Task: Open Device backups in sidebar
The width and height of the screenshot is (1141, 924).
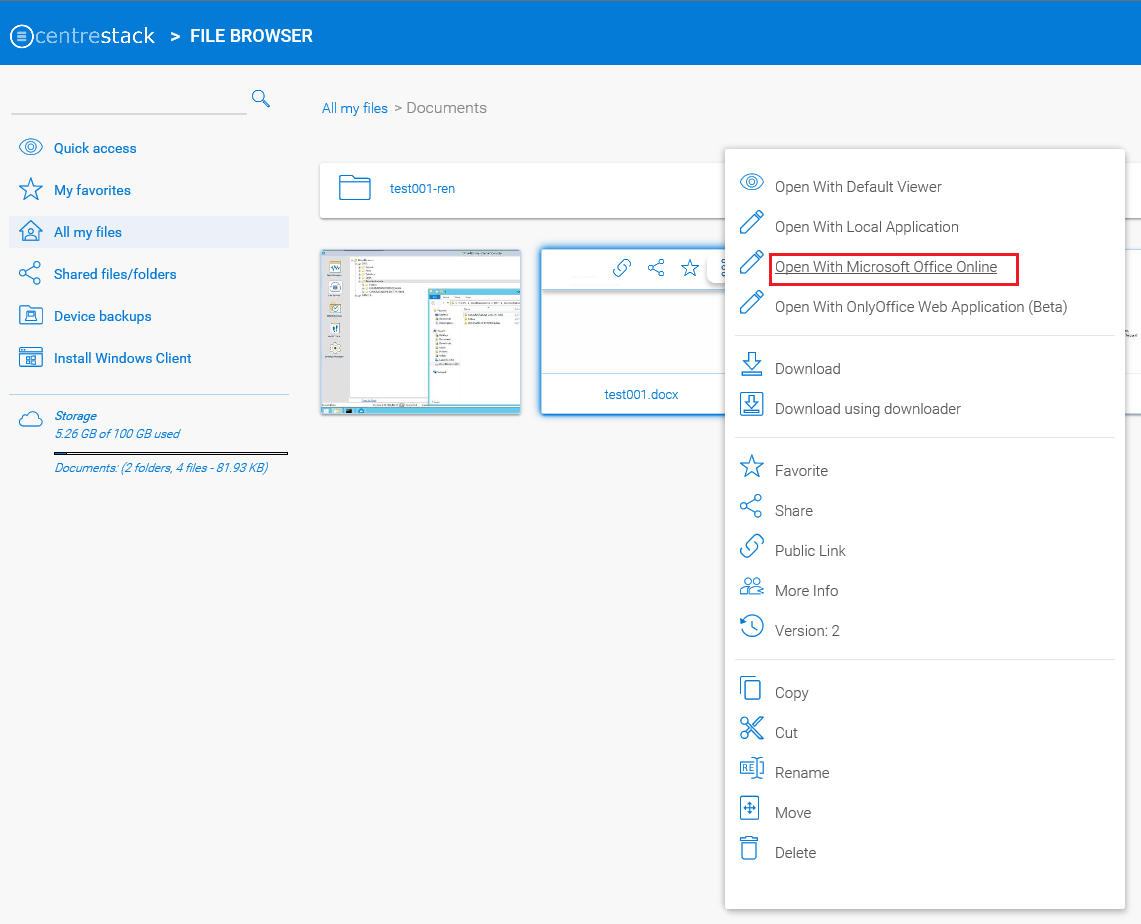Action: (103, 316)
